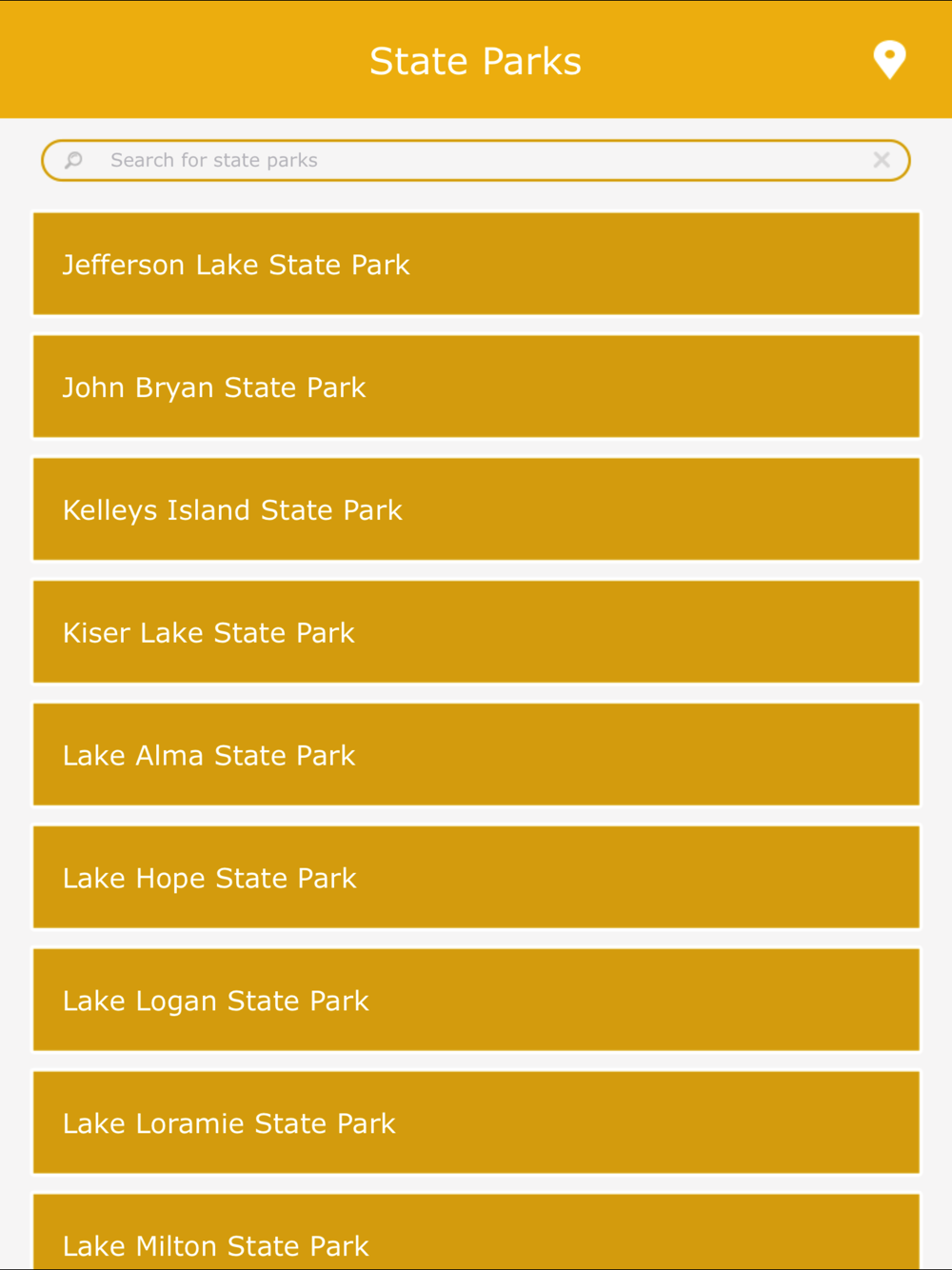Click the Lake Loramie State Park text

click(228, 1123)
